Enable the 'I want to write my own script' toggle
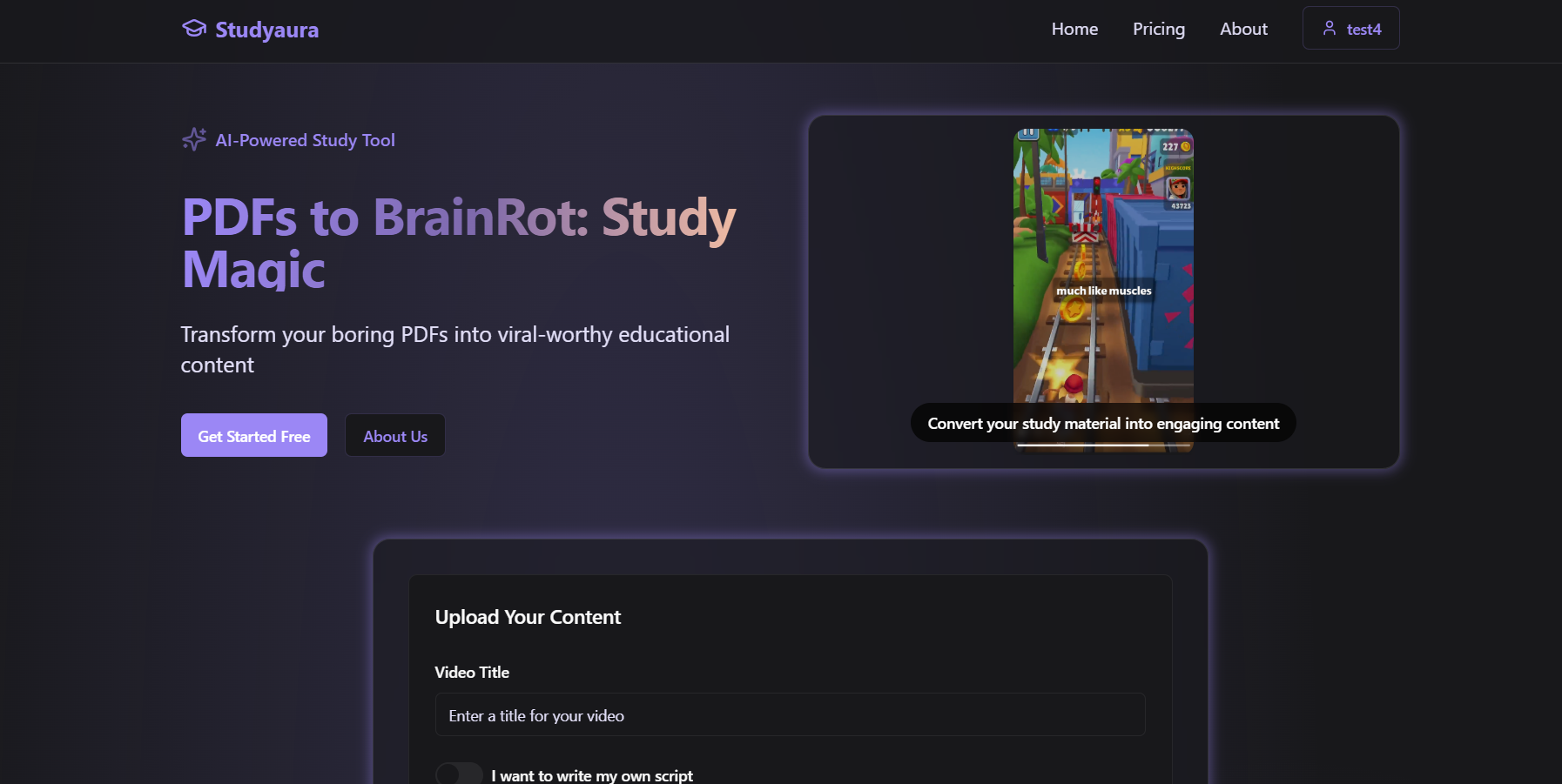Image resolution: width=1562 pixels, height=784 pixels. [459, 773]
